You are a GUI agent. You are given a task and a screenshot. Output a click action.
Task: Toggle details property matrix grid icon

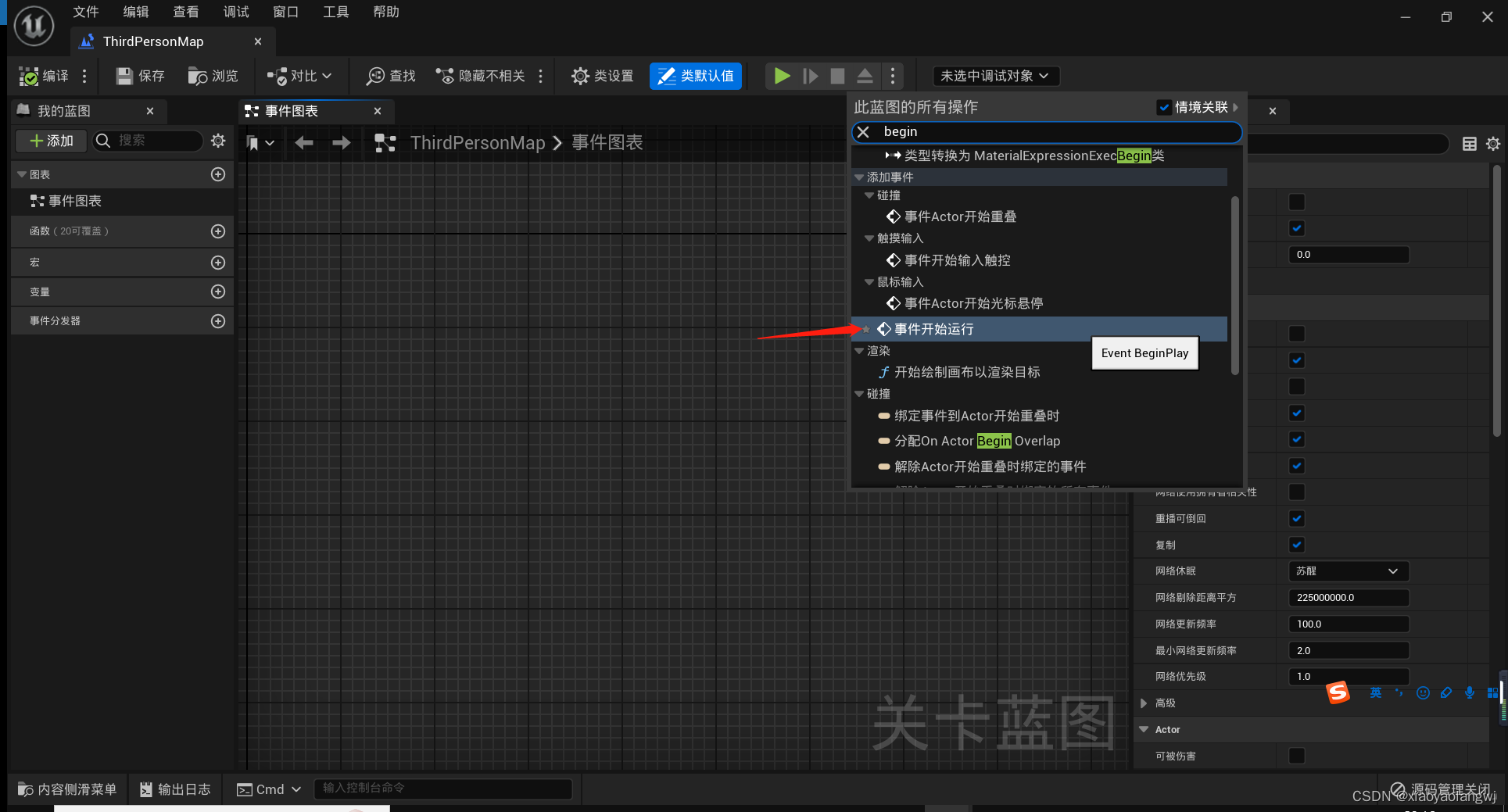1470,144
